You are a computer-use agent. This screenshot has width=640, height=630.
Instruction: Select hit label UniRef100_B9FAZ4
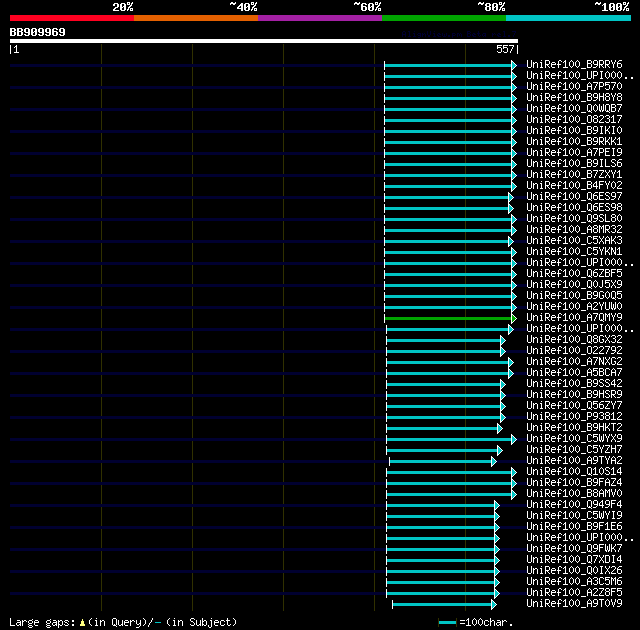point(574,483)
